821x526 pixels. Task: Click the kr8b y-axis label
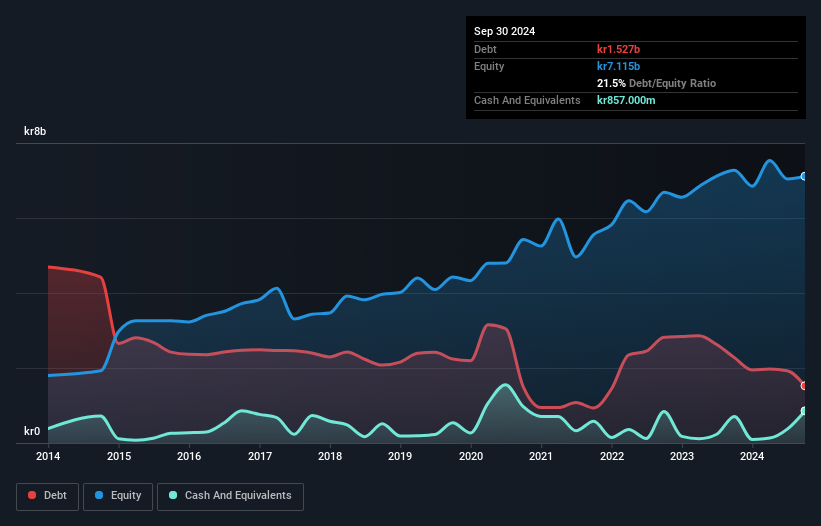point(35,131)
